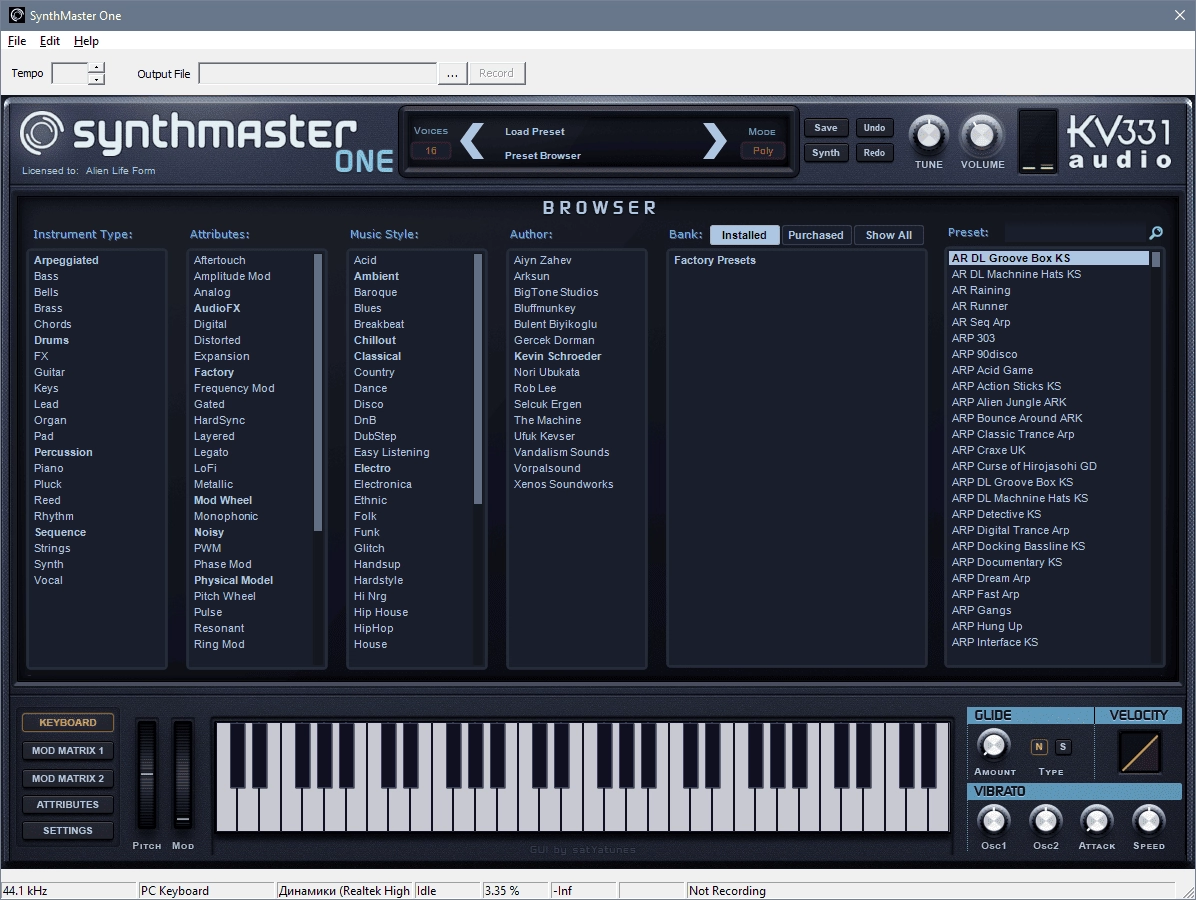Select the AudioFX attribute
This screenshot has width=1196, height=900.
[x=217, y=308]
